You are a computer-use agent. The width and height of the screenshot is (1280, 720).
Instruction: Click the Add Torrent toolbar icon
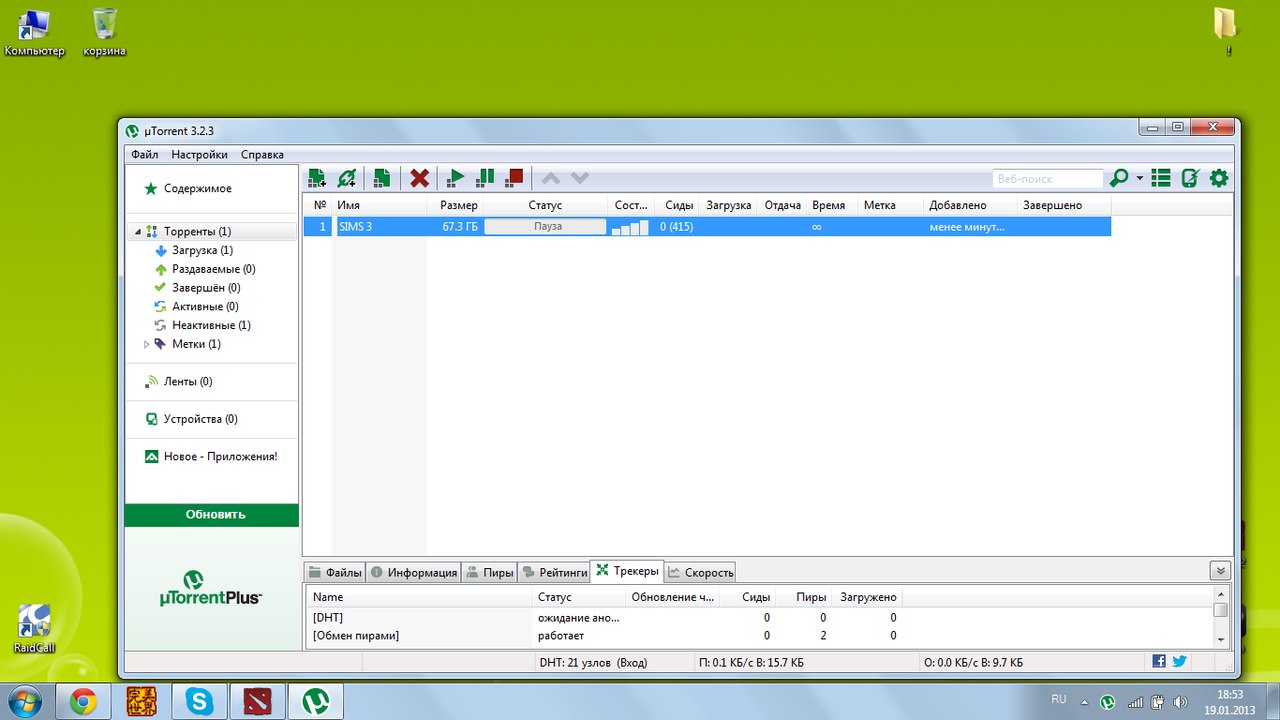(x=317, y=178)
